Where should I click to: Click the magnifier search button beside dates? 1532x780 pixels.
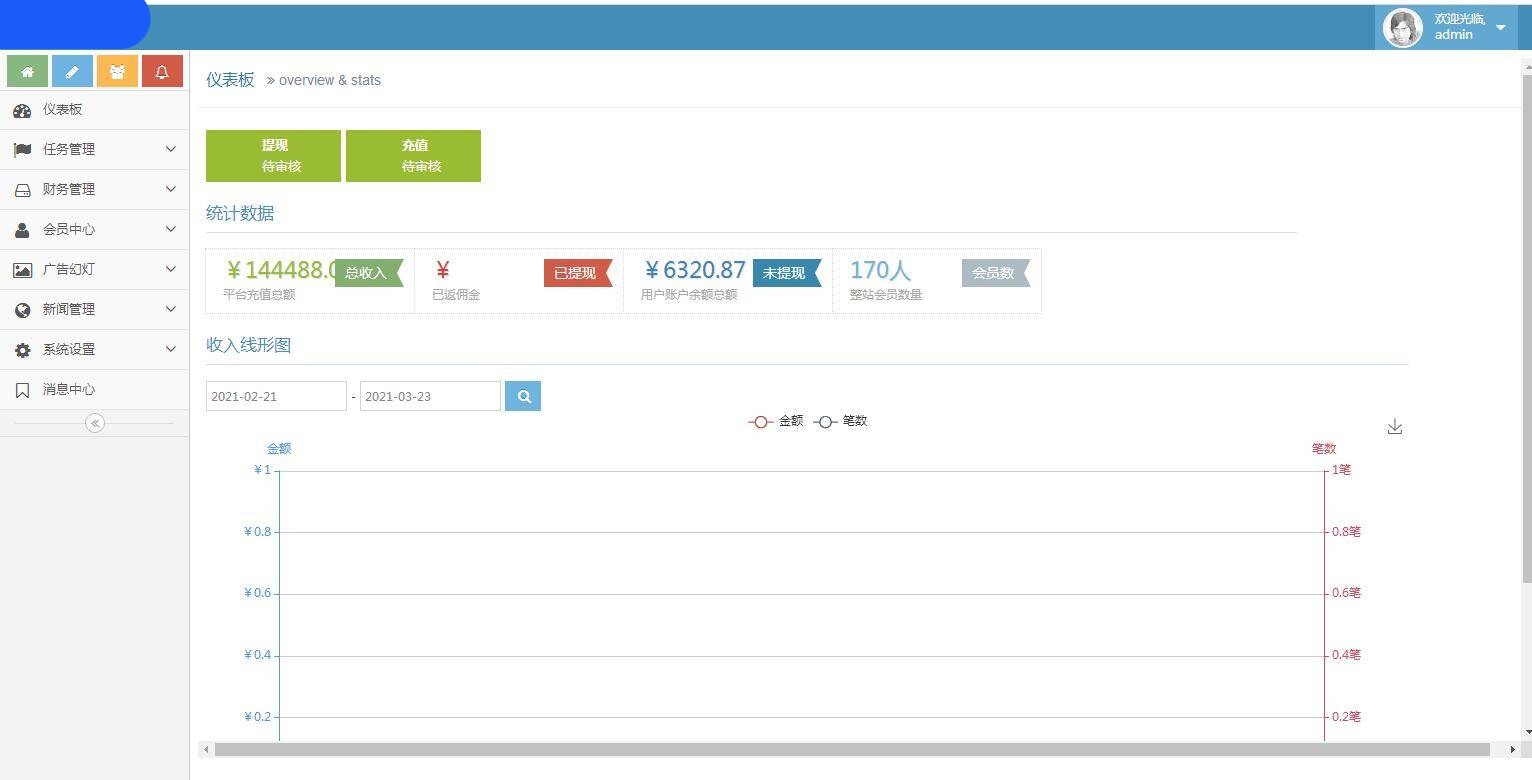click(x=523, y=396)
